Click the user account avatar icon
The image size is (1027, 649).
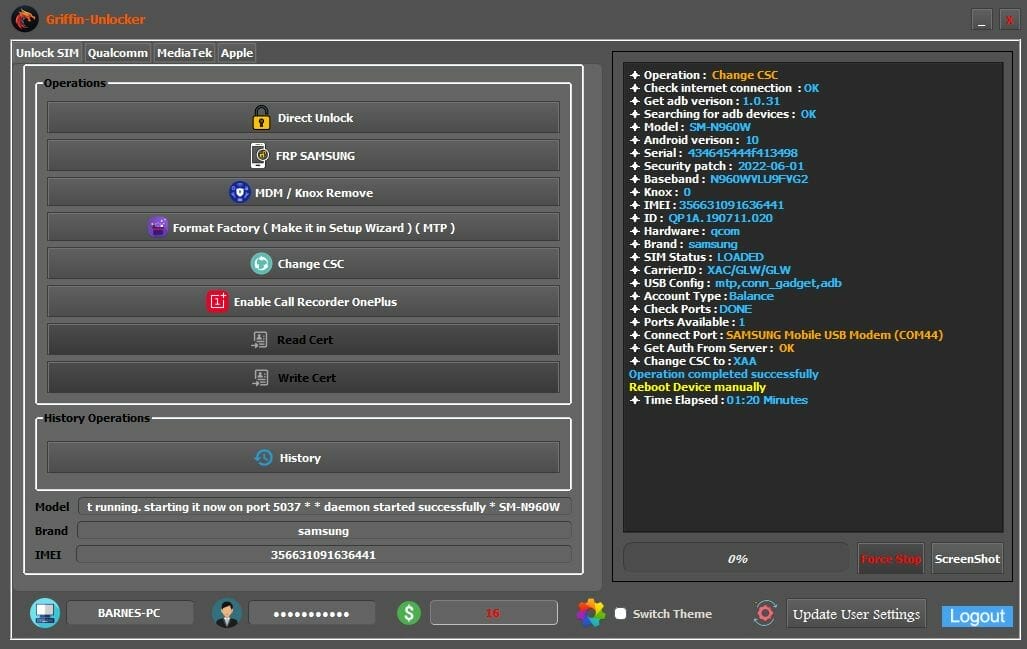click(226, 613)
